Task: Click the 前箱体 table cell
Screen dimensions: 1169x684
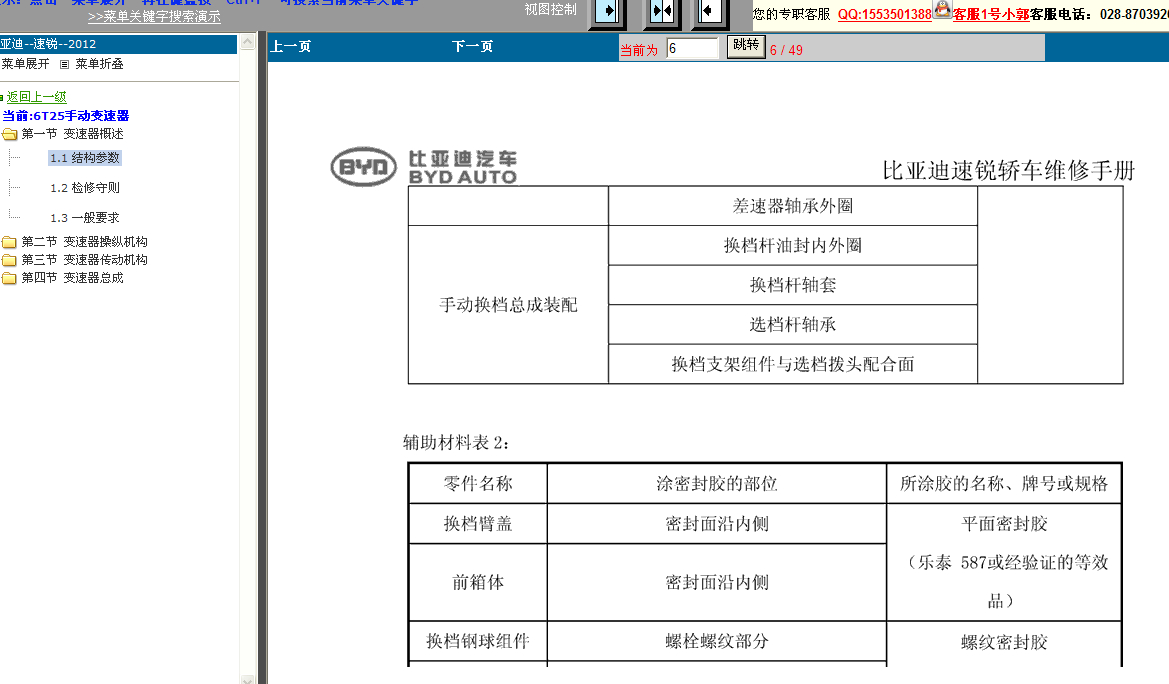Action: point(478,583)
